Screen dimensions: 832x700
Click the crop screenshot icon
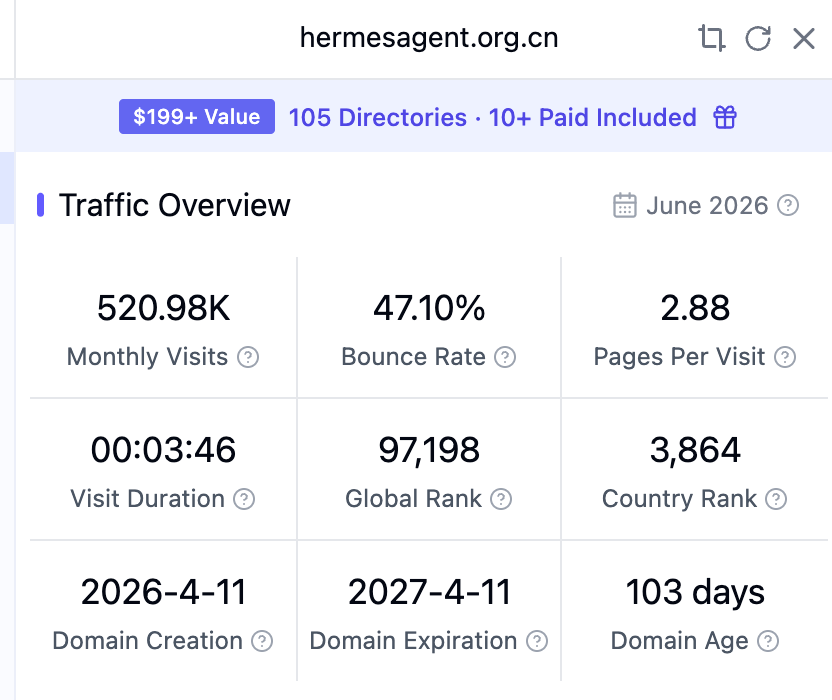pos(712,38)
